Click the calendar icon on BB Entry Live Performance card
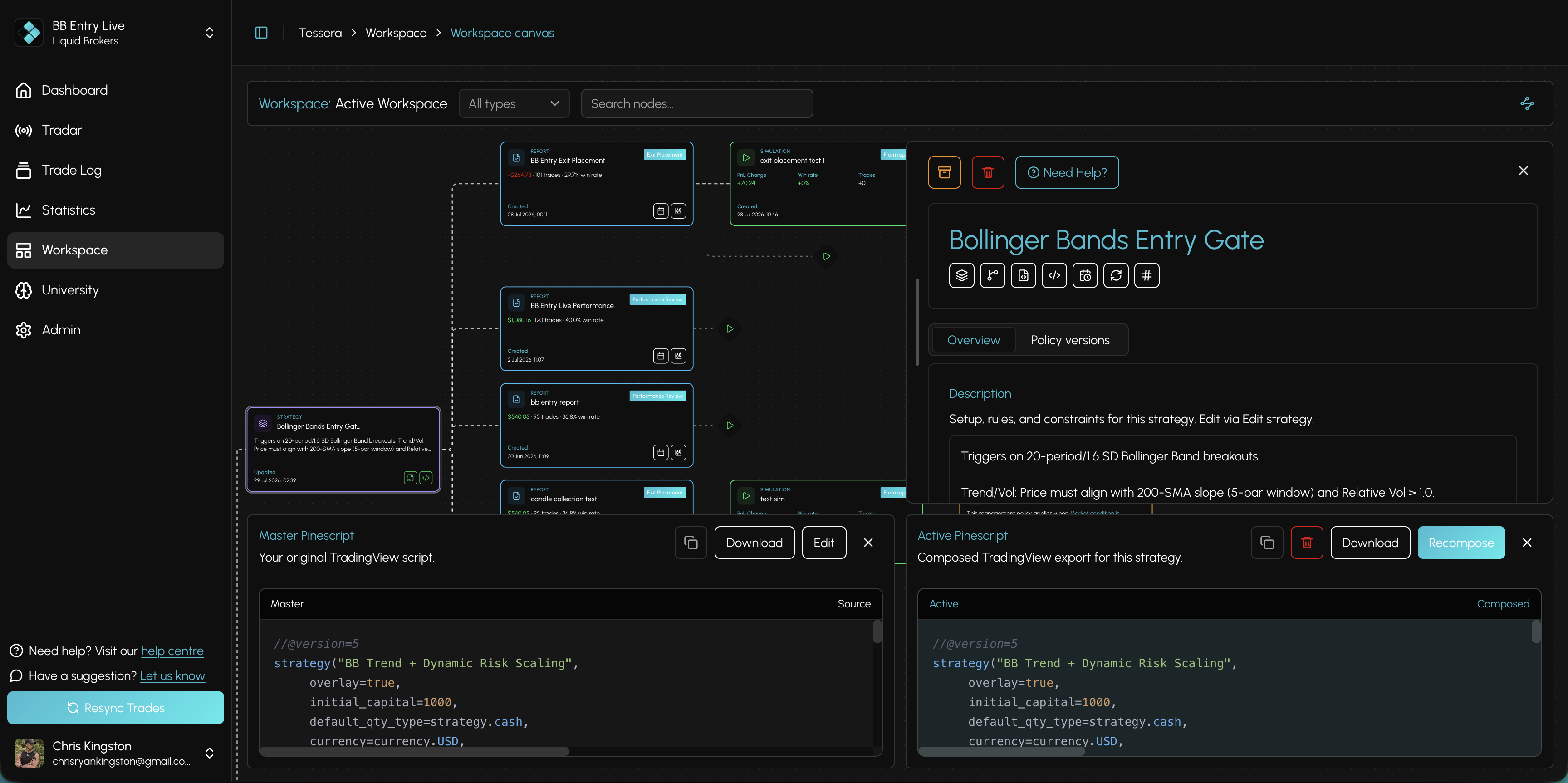The width and height of the screenshot is (1568, 783). [x=661, y=356]
